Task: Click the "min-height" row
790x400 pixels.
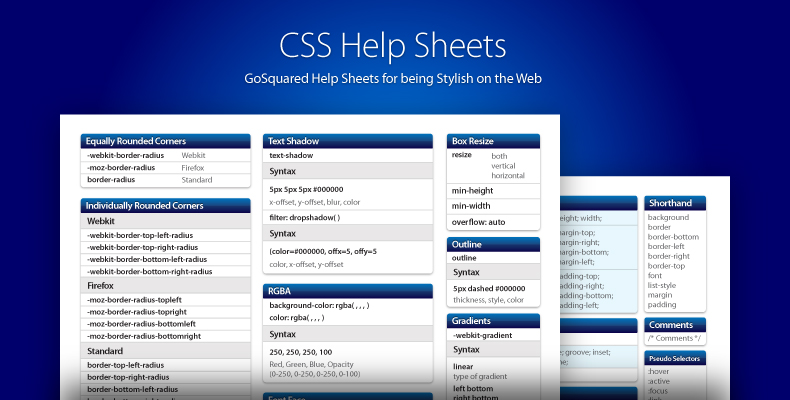Action: tap(493, 190)
